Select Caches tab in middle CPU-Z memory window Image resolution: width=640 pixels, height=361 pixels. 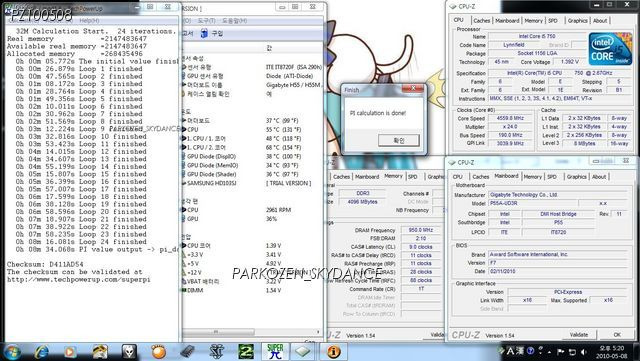point(342,176)
